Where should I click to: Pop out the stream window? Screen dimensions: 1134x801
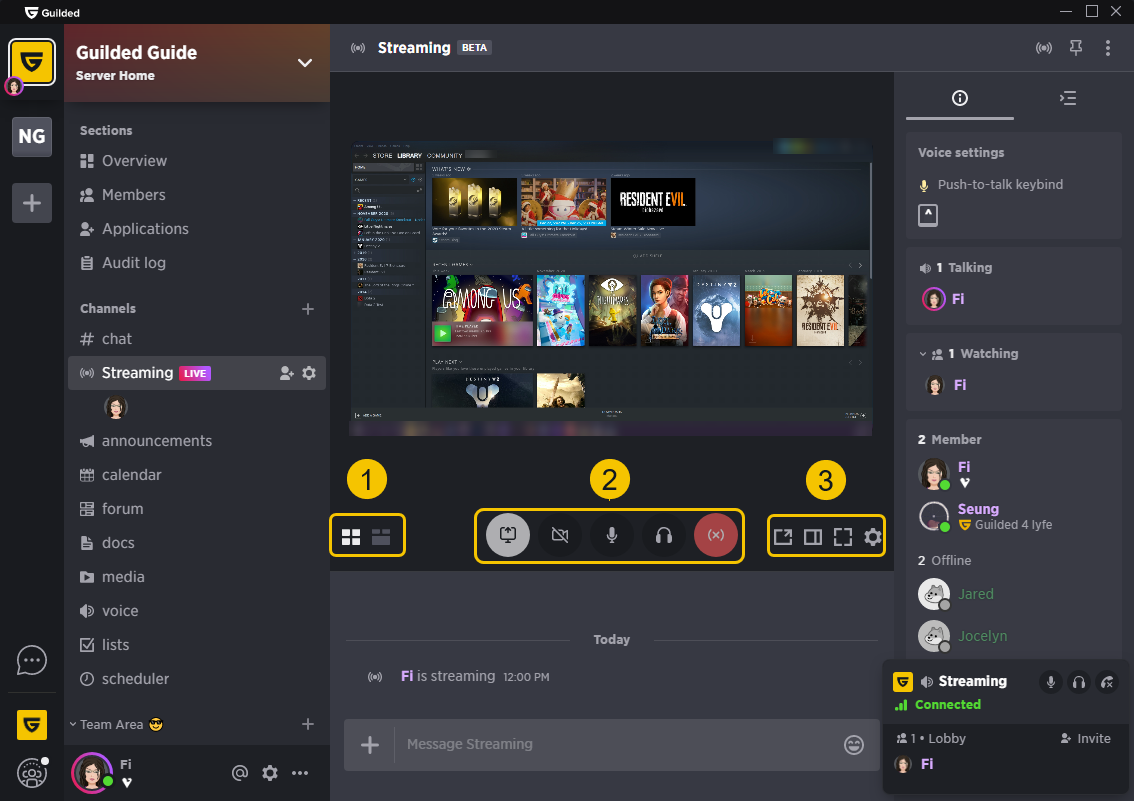pos(783,536)
